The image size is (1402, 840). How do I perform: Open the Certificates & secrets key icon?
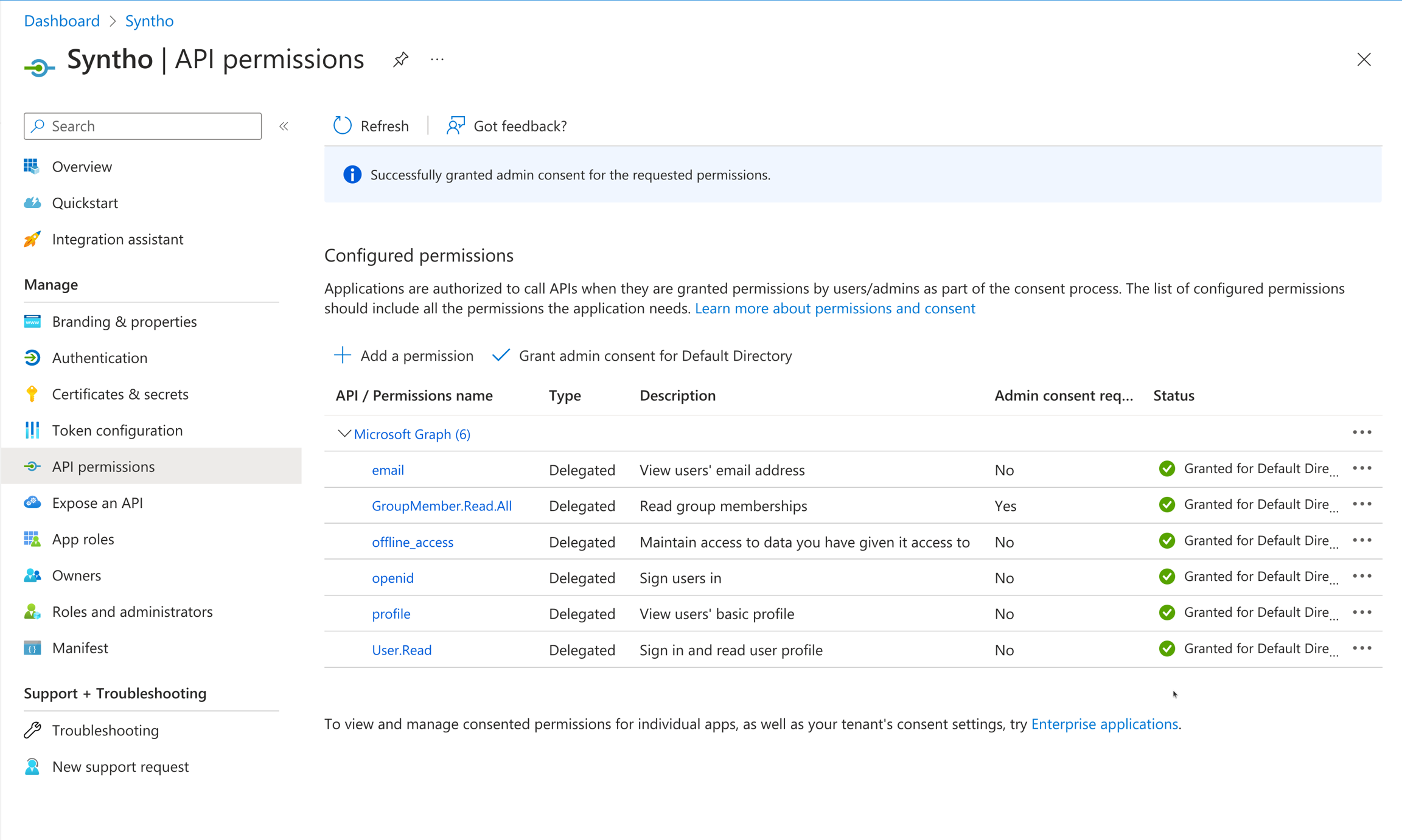32,394
